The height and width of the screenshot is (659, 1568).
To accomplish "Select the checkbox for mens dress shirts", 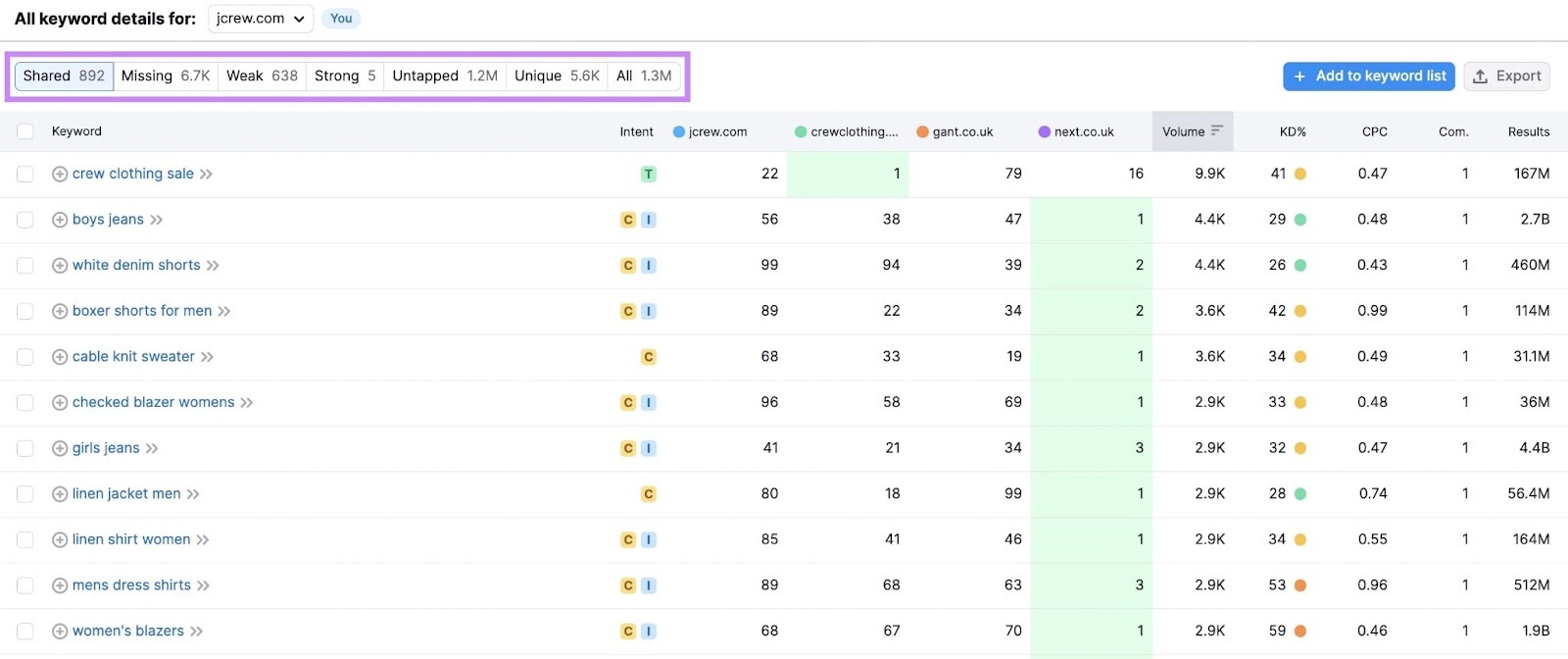I will pos(25,585).
